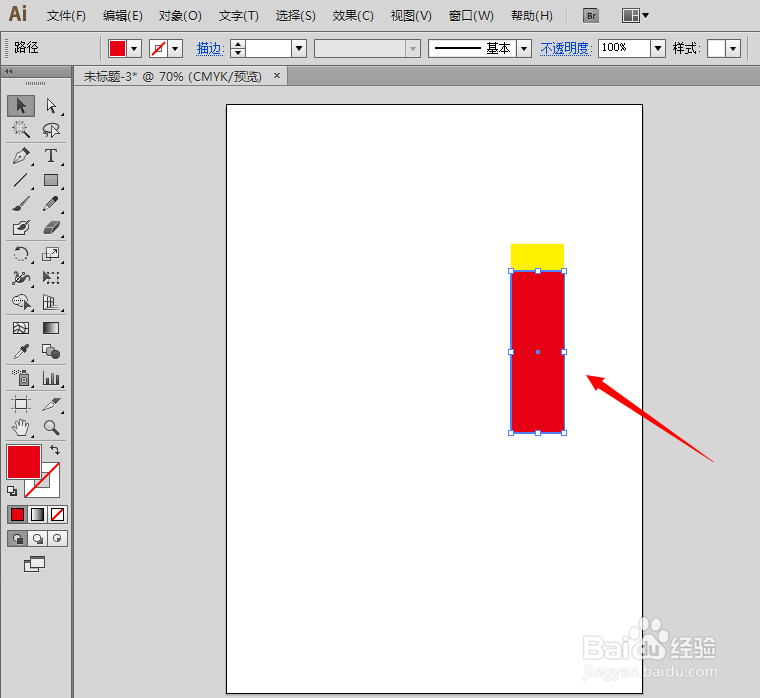Select the Hand tool
The image size is (760, 698).
point(21,428)
